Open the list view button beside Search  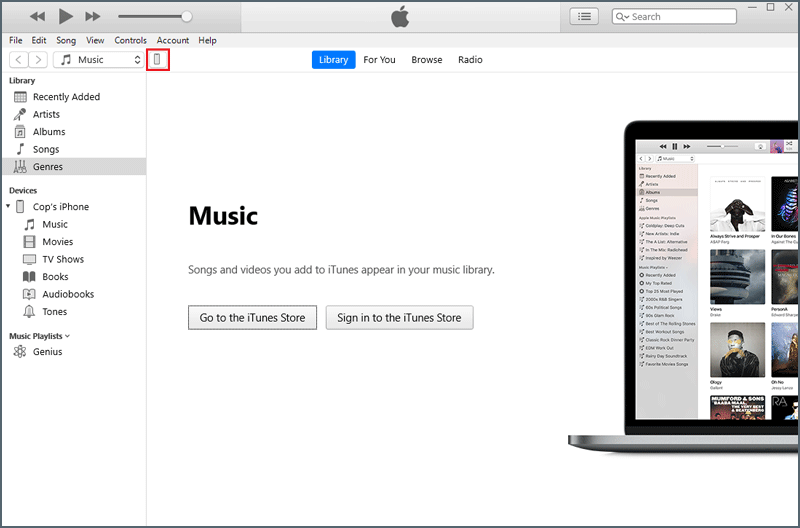click(584, 17)
